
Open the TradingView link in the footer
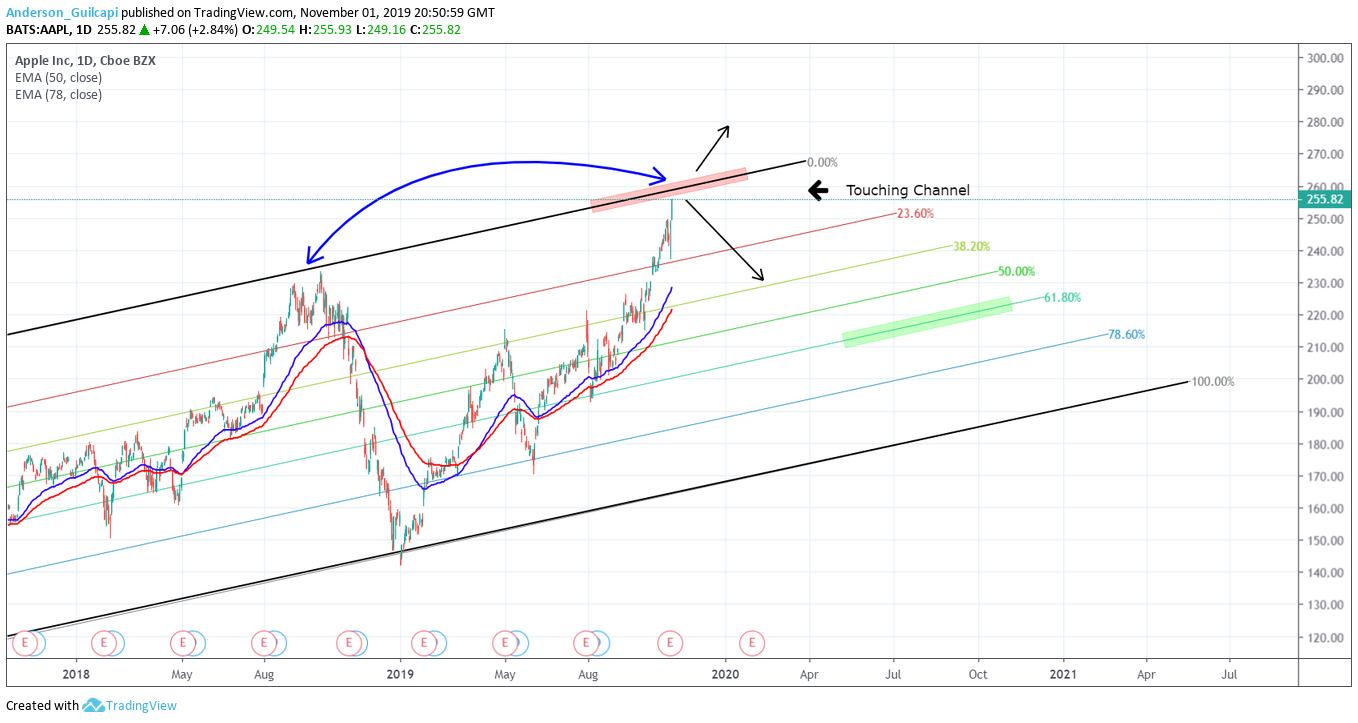[x=141, y=706]
